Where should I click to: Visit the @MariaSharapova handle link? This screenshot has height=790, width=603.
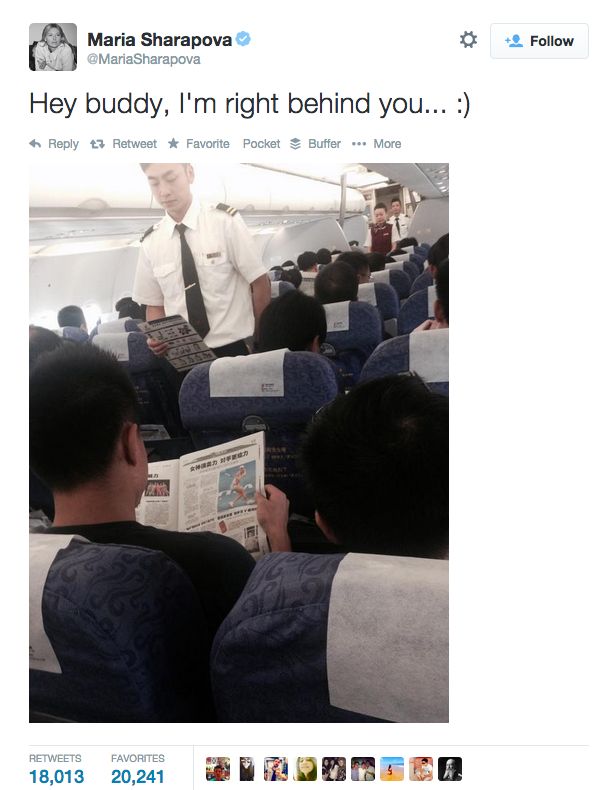click(x=144, y=59)
